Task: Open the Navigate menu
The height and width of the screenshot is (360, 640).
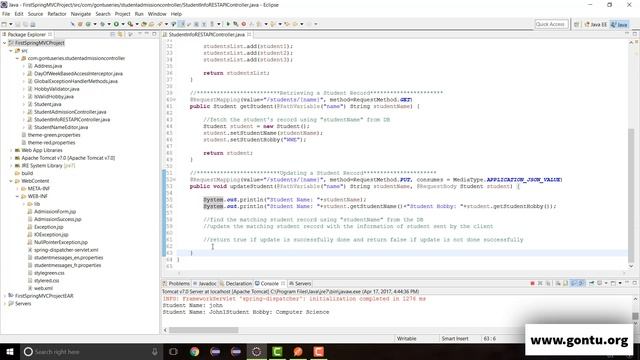Action: (81, 14)
